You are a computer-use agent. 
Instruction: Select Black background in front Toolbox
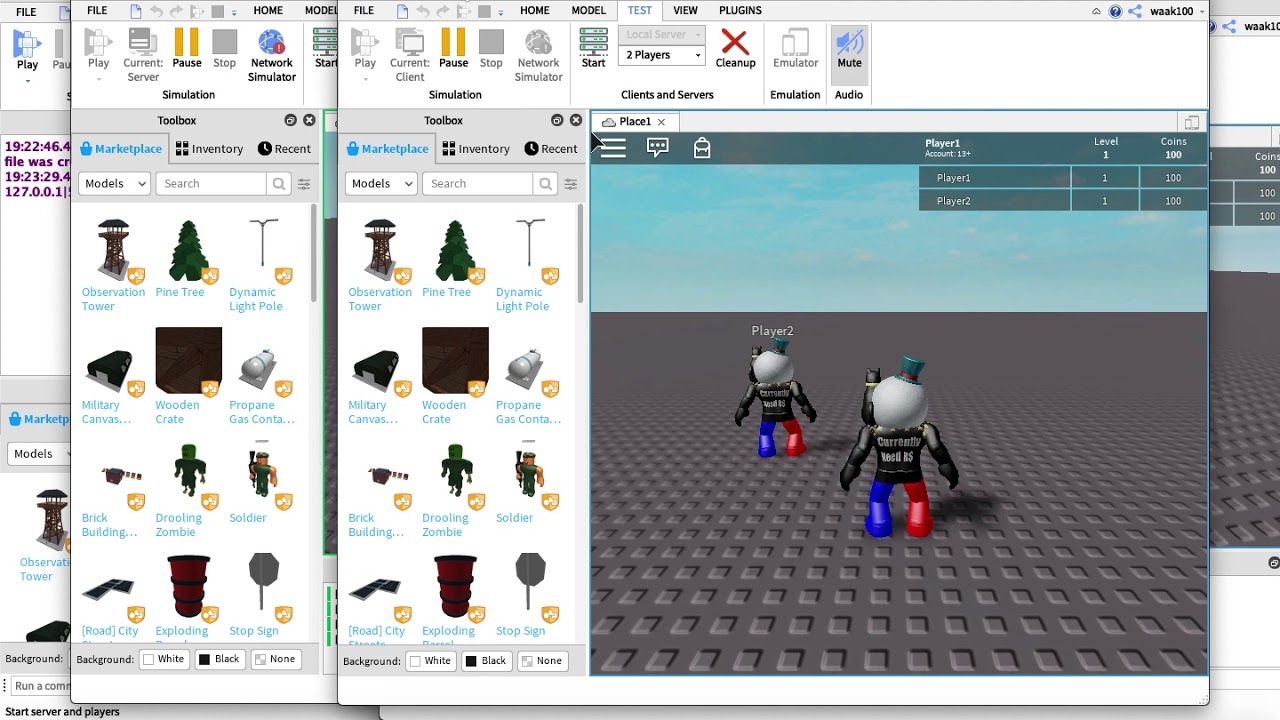486,660
